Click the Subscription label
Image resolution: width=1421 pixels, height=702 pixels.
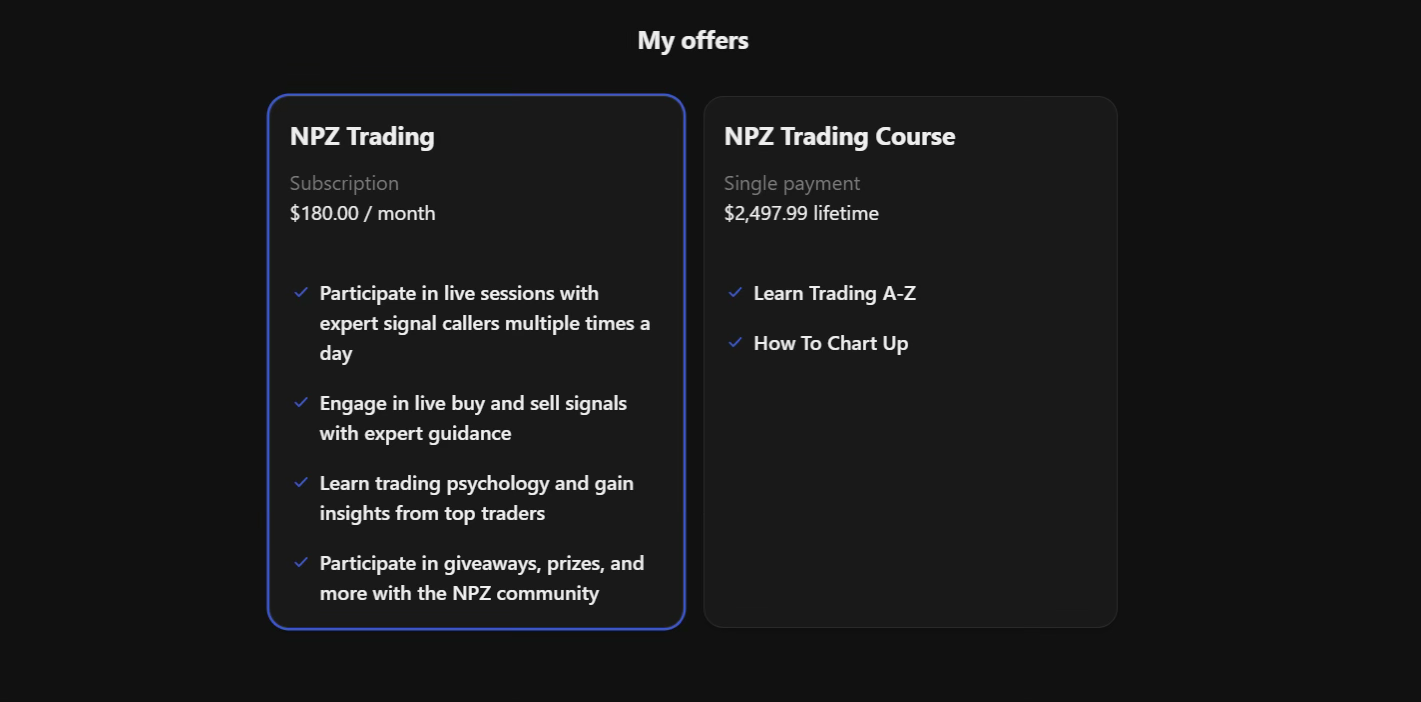(344, 183)
